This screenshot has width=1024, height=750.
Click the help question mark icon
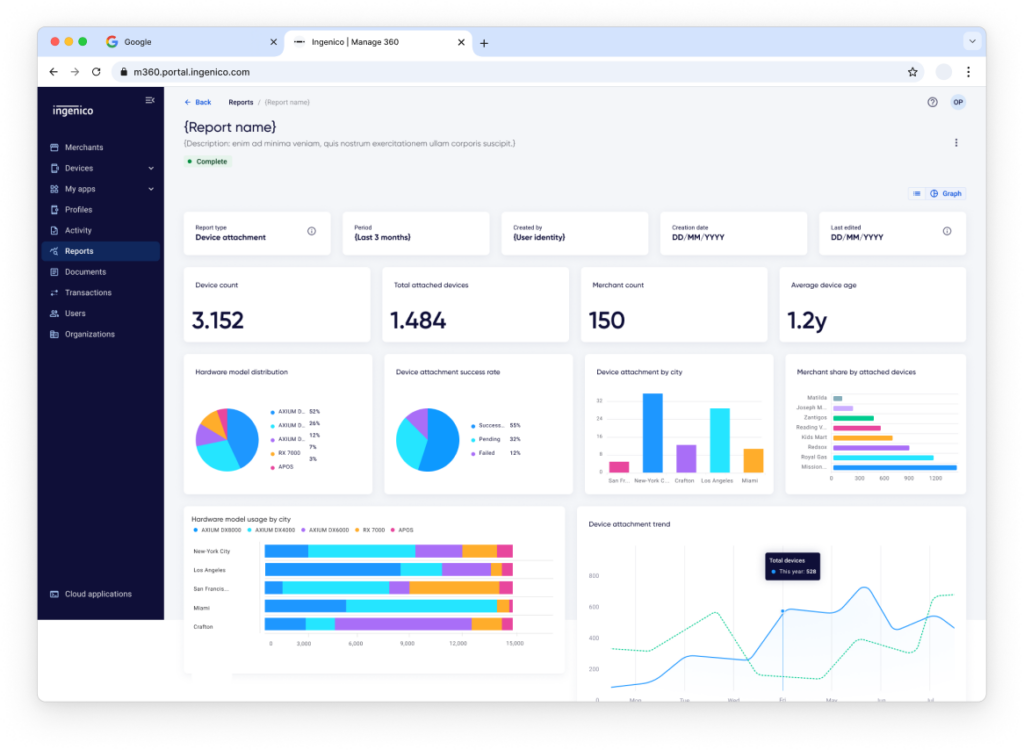932,101
